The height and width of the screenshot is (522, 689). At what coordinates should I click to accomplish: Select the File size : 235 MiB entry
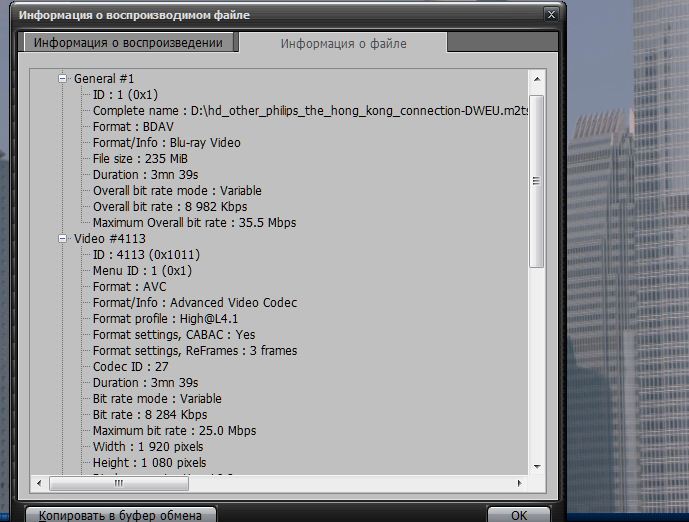(x=140, y=159)
